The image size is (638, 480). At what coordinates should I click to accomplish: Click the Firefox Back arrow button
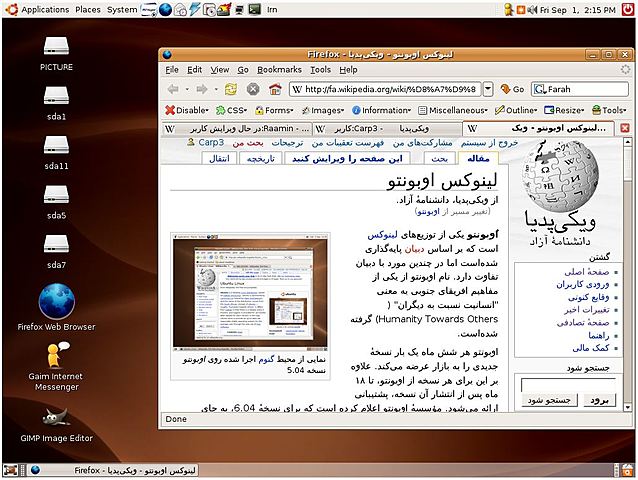(173, 89)
